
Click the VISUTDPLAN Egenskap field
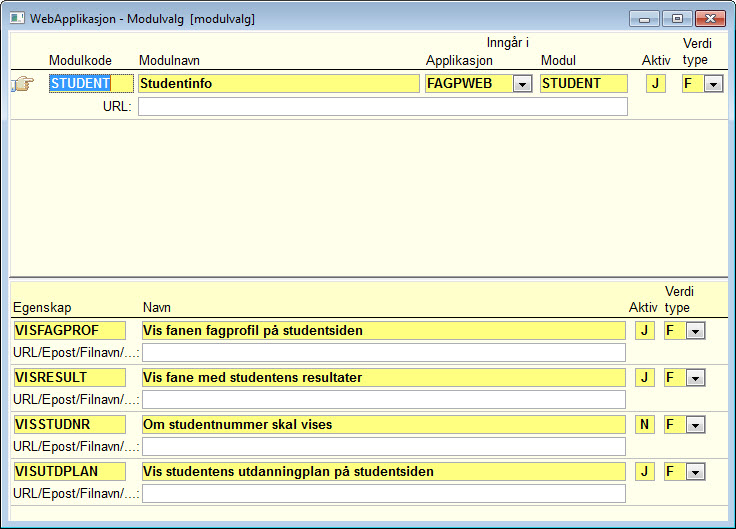pos(69,471)
